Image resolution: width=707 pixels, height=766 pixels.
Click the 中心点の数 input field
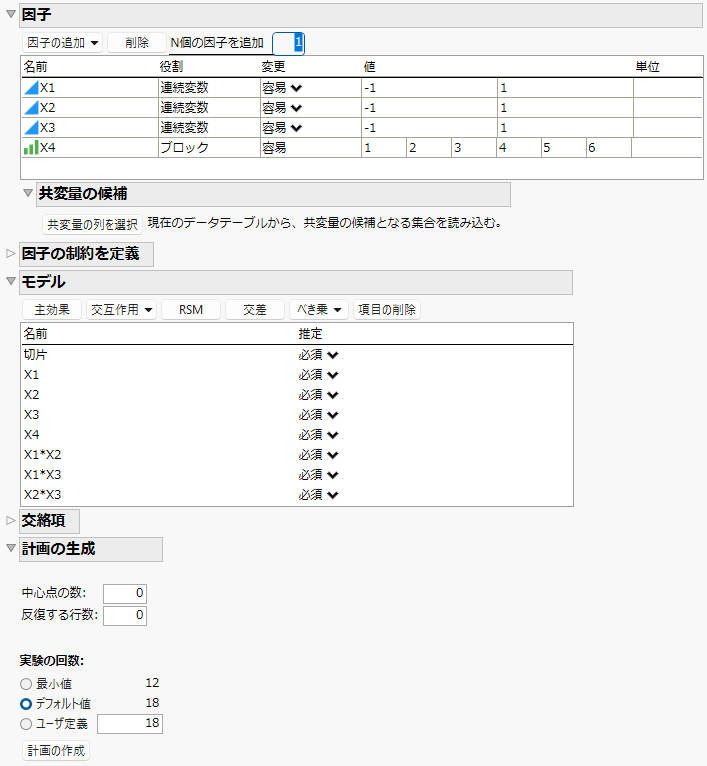coord(125,593)
